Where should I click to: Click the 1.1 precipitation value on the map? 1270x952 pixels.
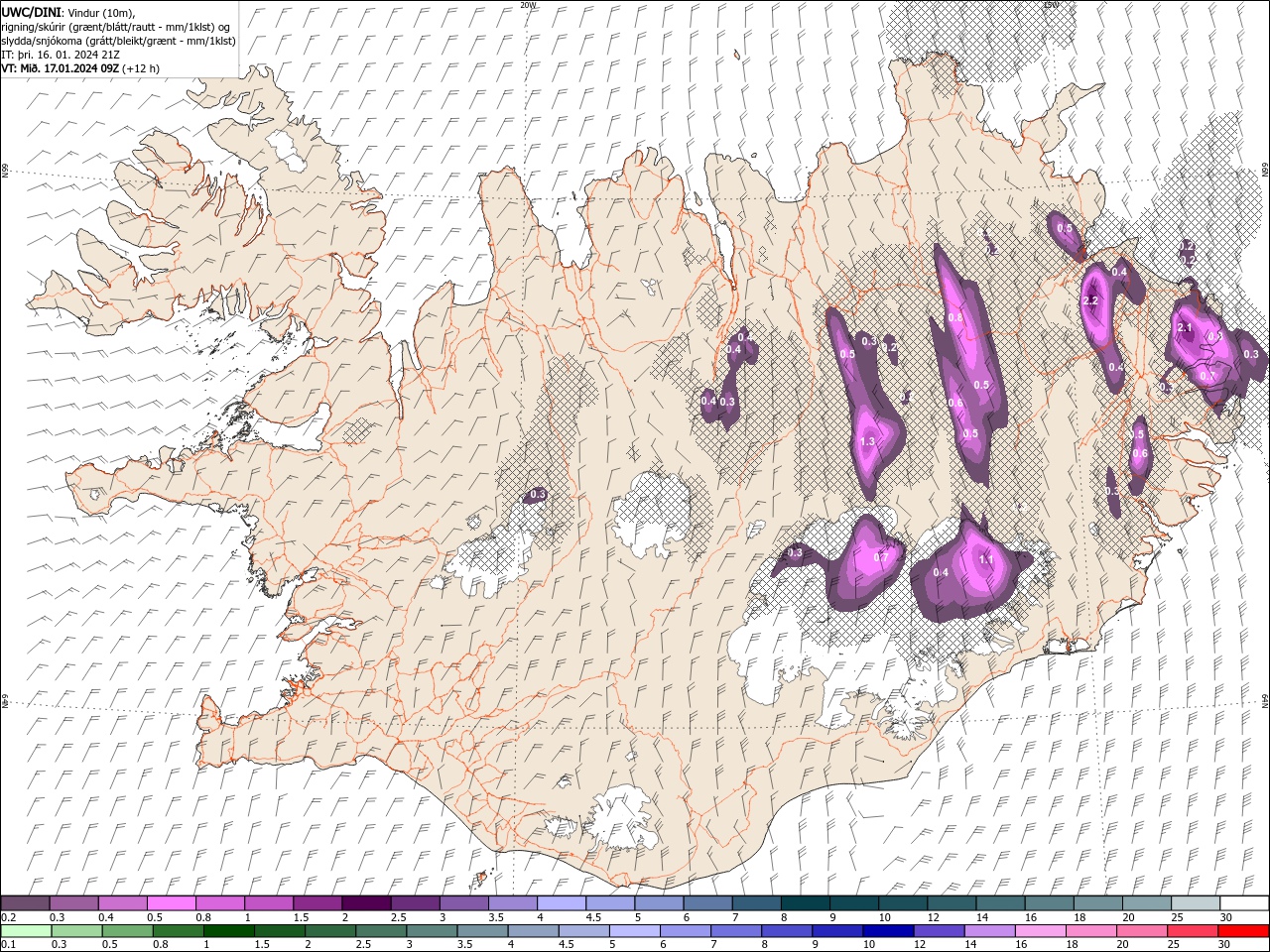[986, 559]
